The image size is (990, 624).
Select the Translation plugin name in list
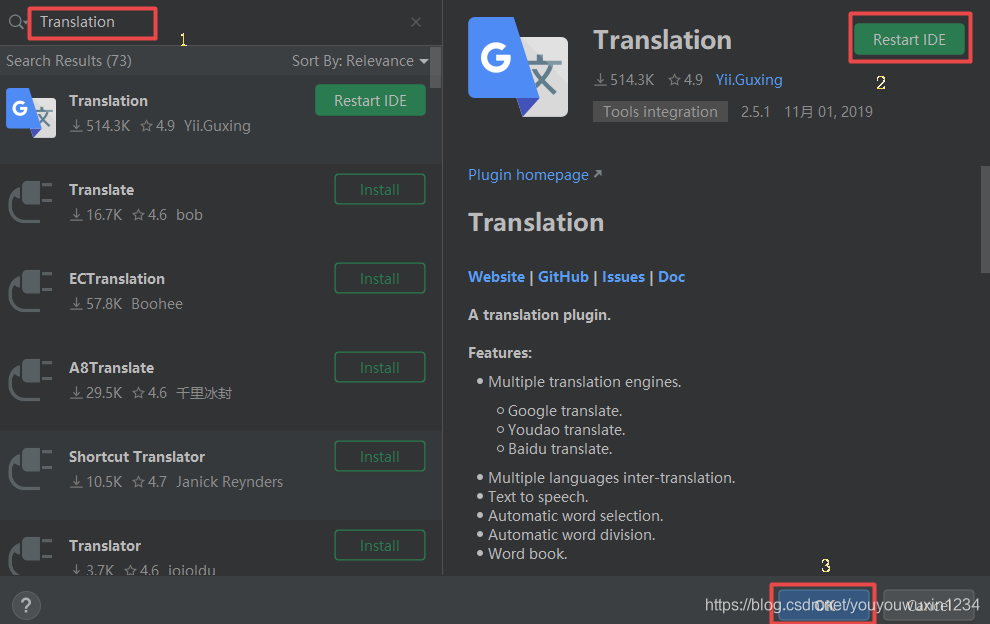(109, 101)
